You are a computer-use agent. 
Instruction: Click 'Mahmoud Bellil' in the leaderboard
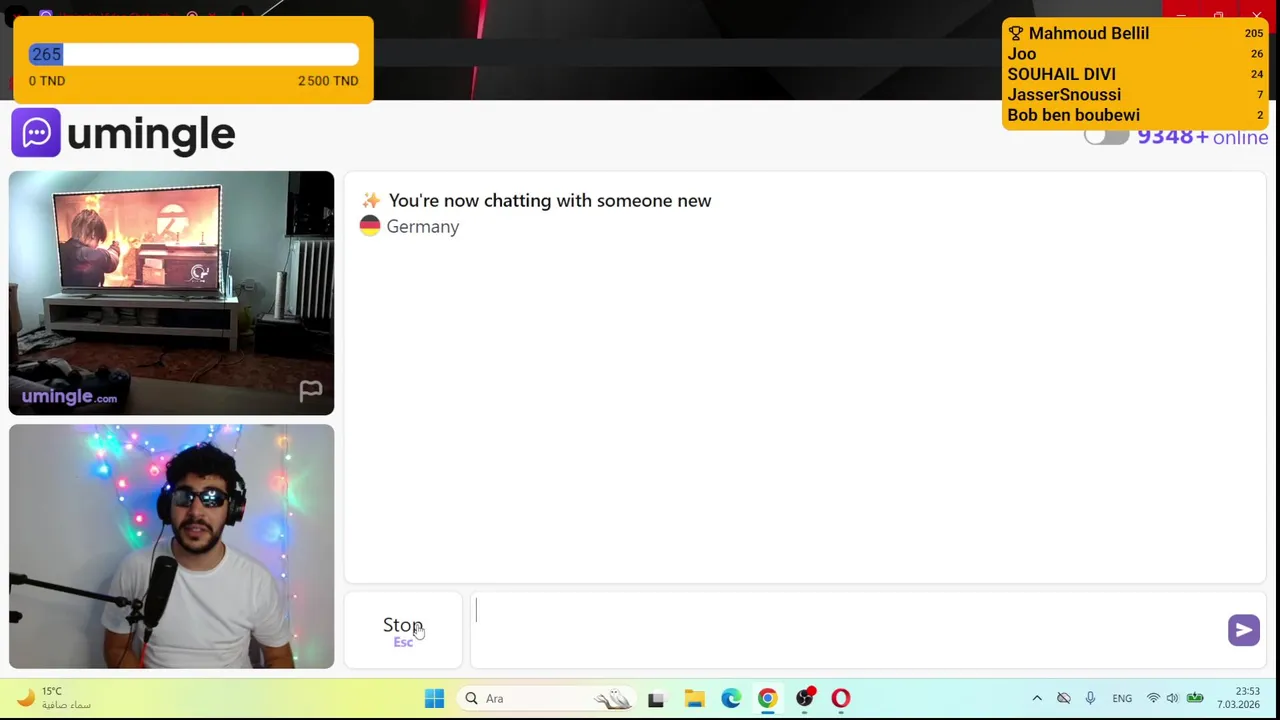[x=1089, y=34]
